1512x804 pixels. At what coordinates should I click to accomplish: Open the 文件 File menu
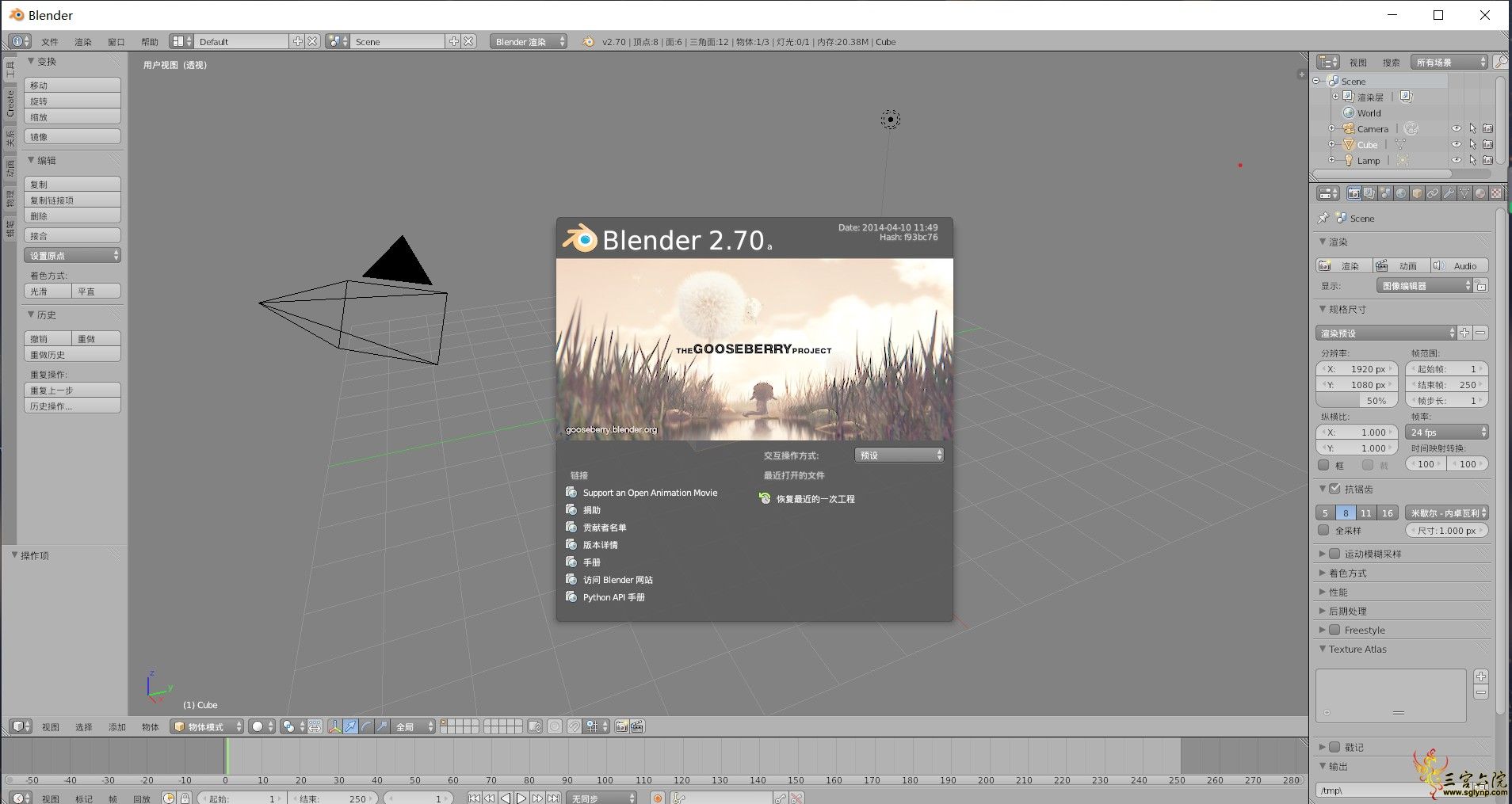50,42
